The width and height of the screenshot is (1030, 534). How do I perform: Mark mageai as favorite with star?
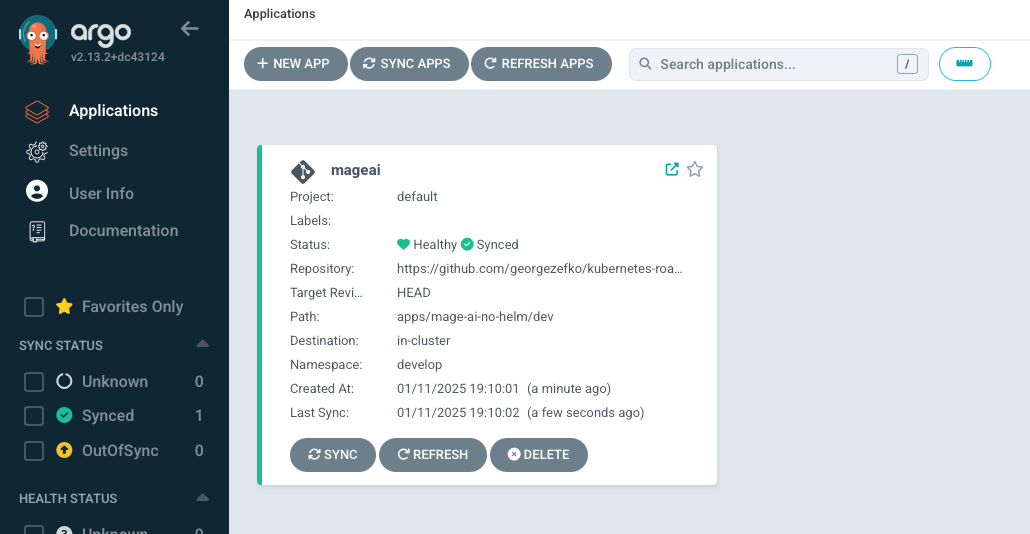tap(694, 169)
